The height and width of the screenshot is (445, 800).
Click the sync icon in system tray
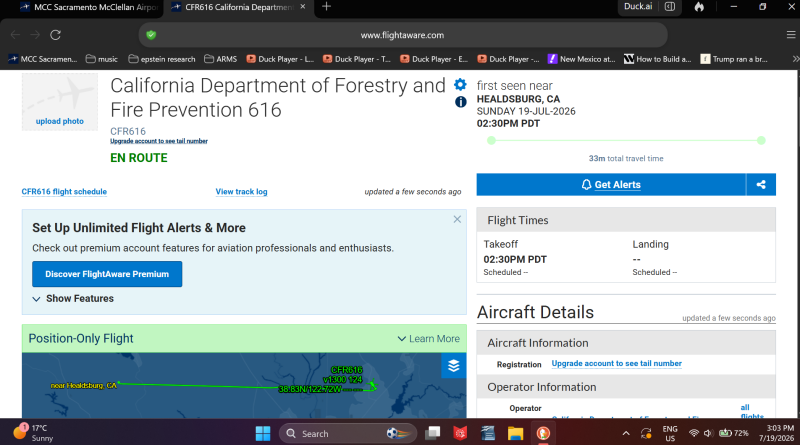[x=646, y=433]
